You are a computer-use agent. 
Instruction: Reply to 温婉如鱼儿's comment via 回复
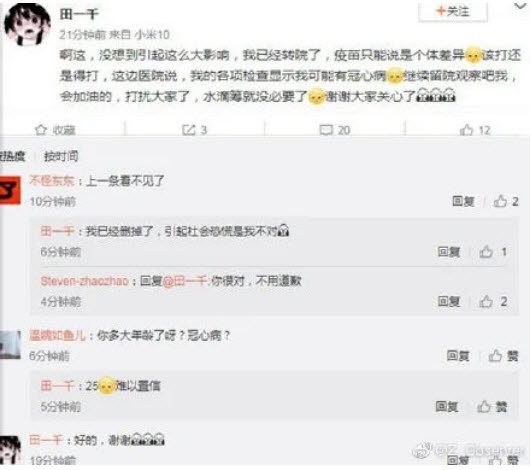[458, 356]
